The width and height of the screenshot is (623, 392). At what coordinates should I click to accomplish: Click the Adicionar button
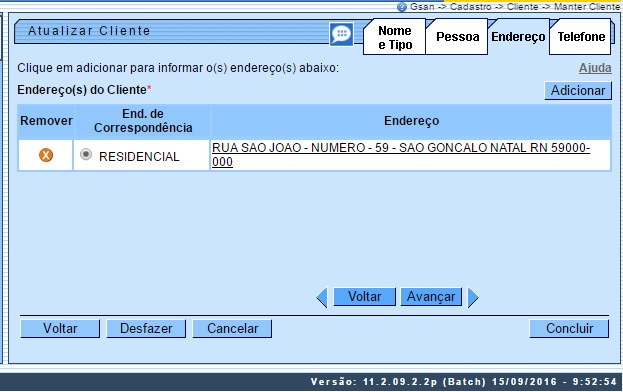[x=578, y=91]
